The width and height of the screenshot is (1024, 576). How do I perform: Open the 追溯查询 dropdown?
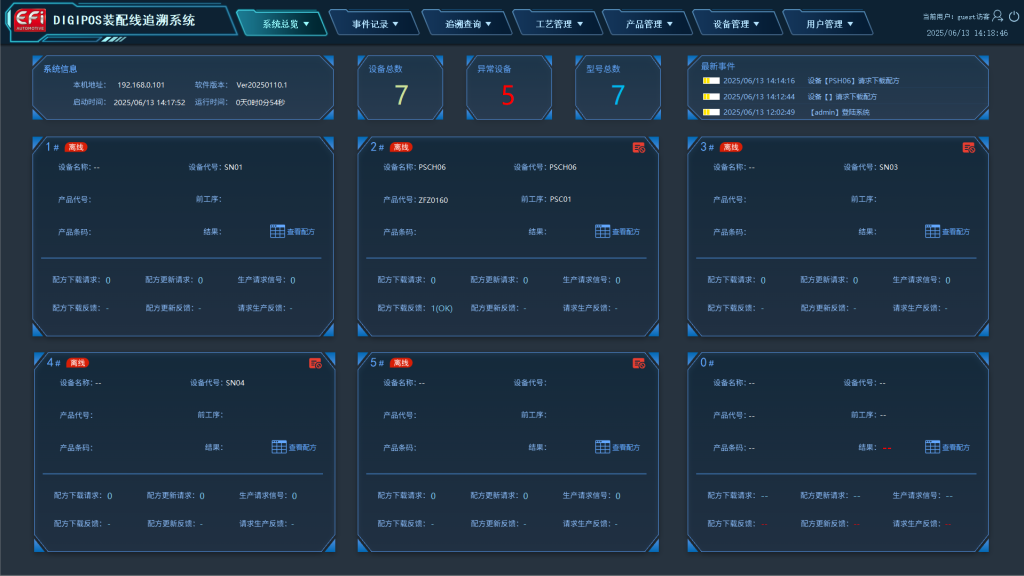(468, 24)
